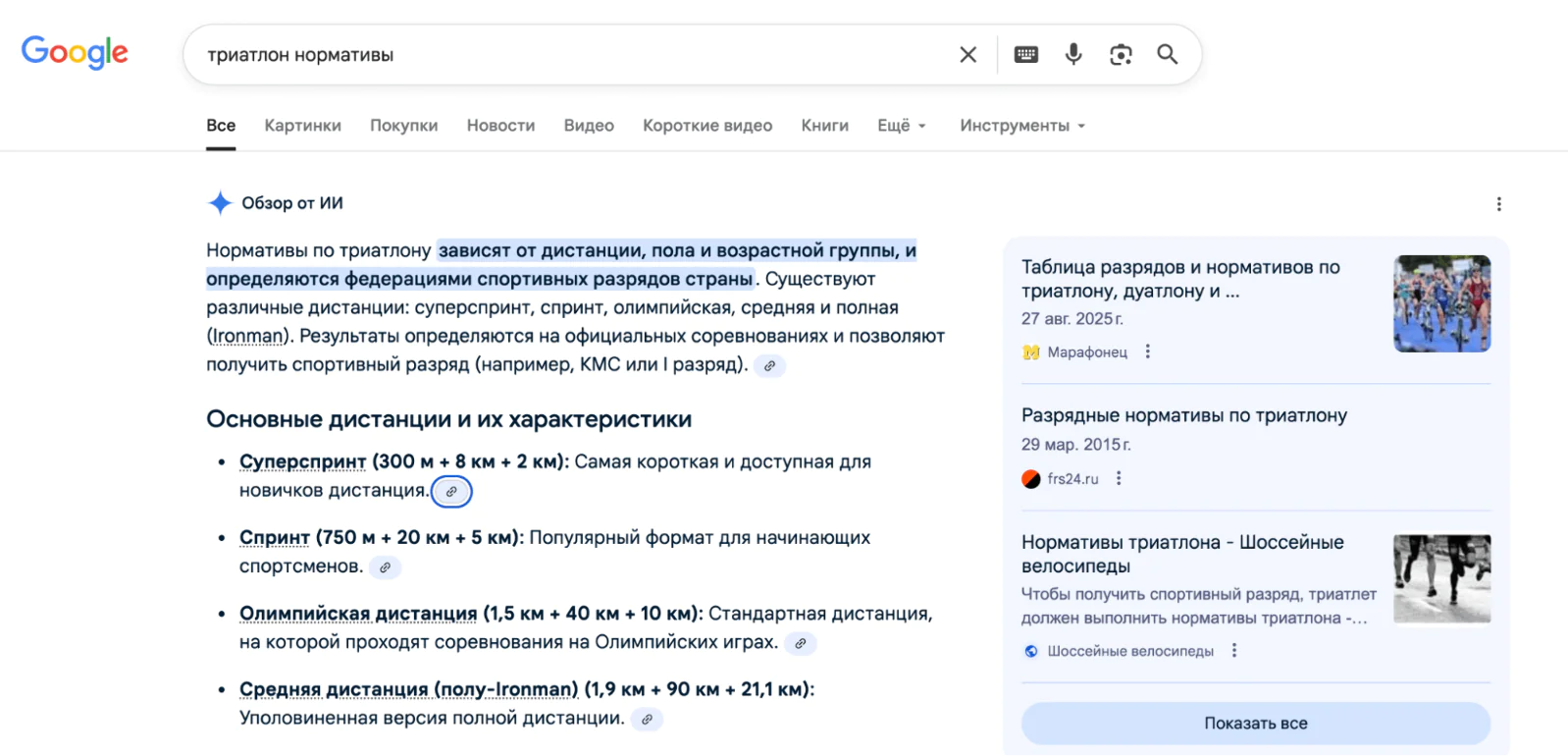Click the frs24.ru site favicon
Image resolution: width=1568 pixels, height=756 pixels.
[x=1030, y=479]
